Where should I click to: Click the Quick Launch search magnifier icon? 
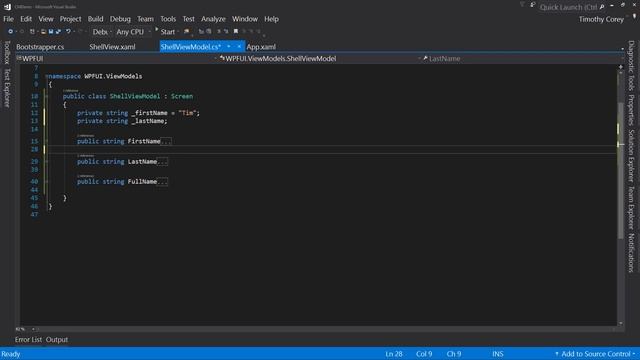(602, 7)
